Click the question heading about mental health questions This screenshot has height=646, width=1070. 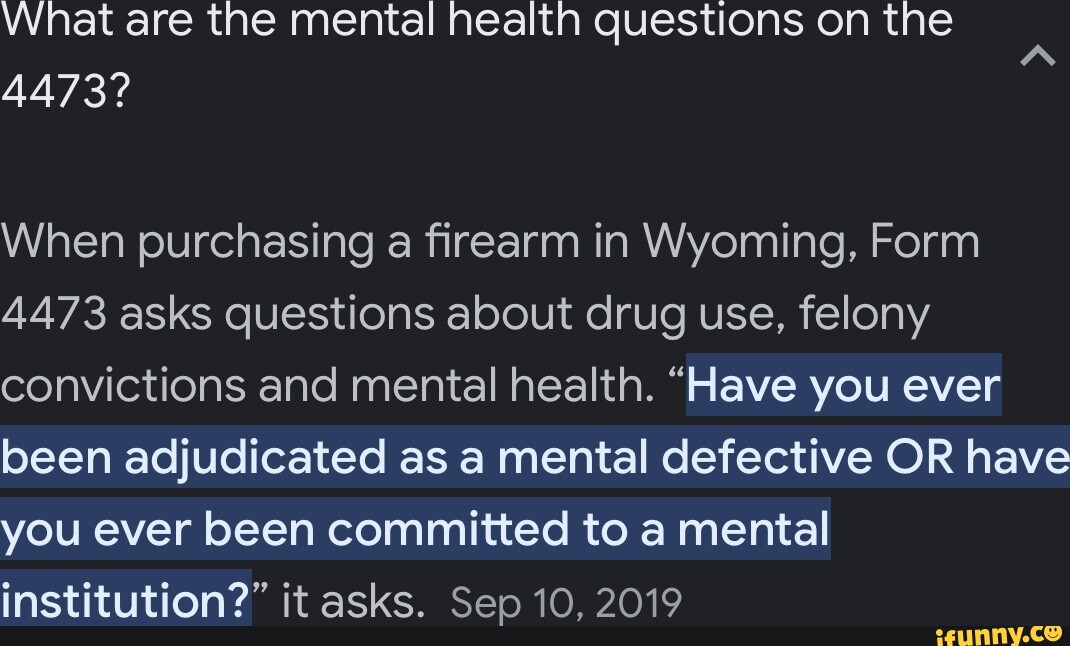point(476,22)
